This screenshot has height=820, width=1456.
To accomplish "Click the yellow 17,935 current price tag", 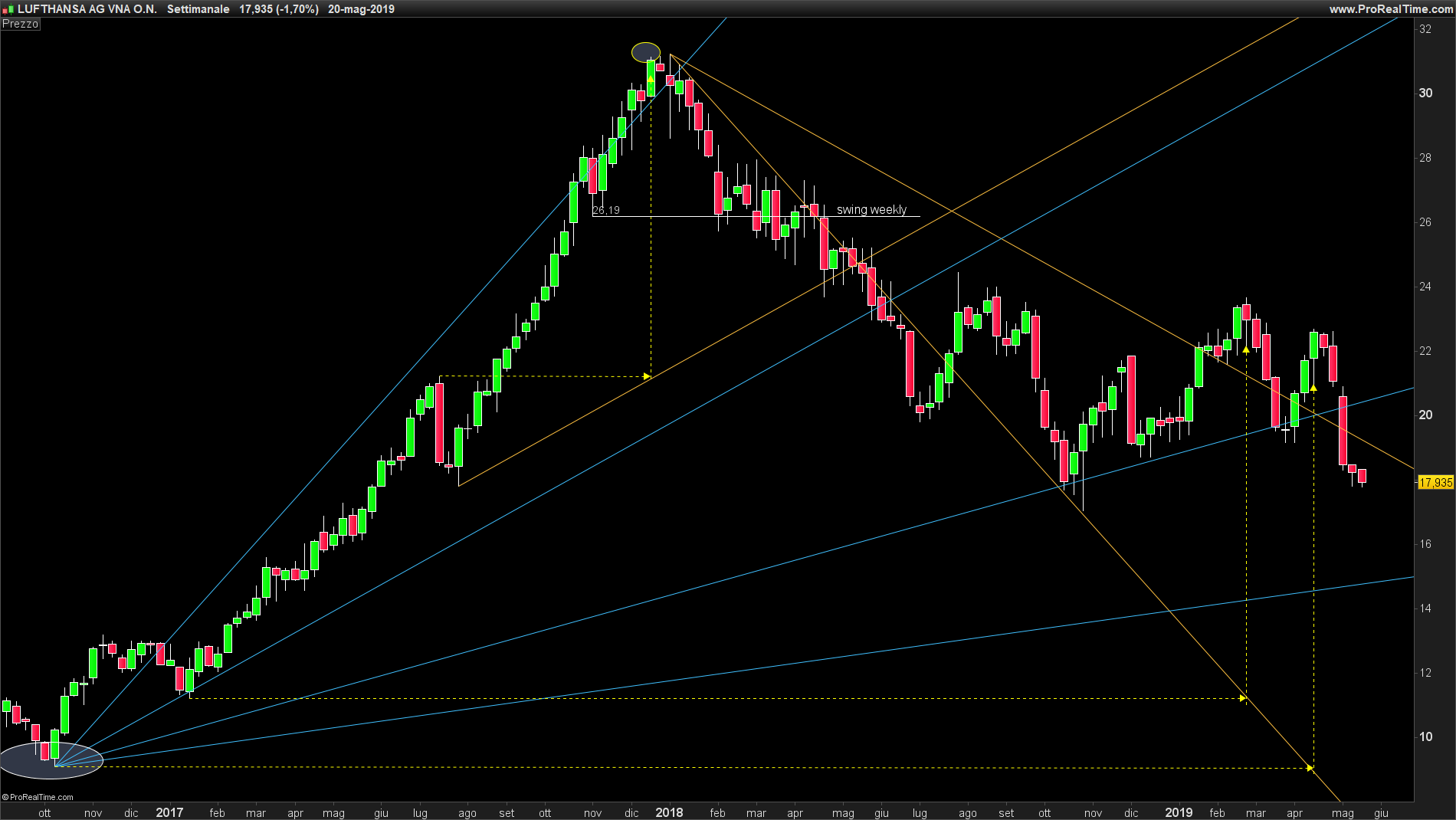I will click(1435, 482).
